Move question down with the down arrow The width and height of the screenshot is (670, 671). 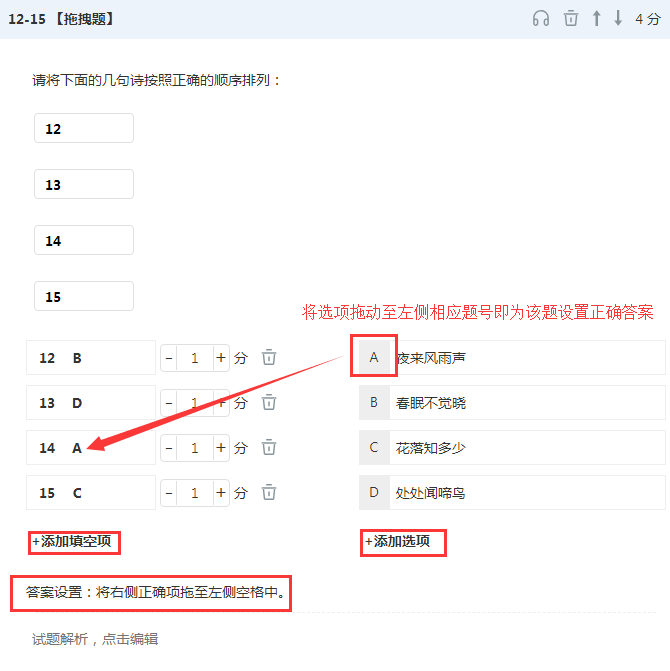click(x=618, y=19)
